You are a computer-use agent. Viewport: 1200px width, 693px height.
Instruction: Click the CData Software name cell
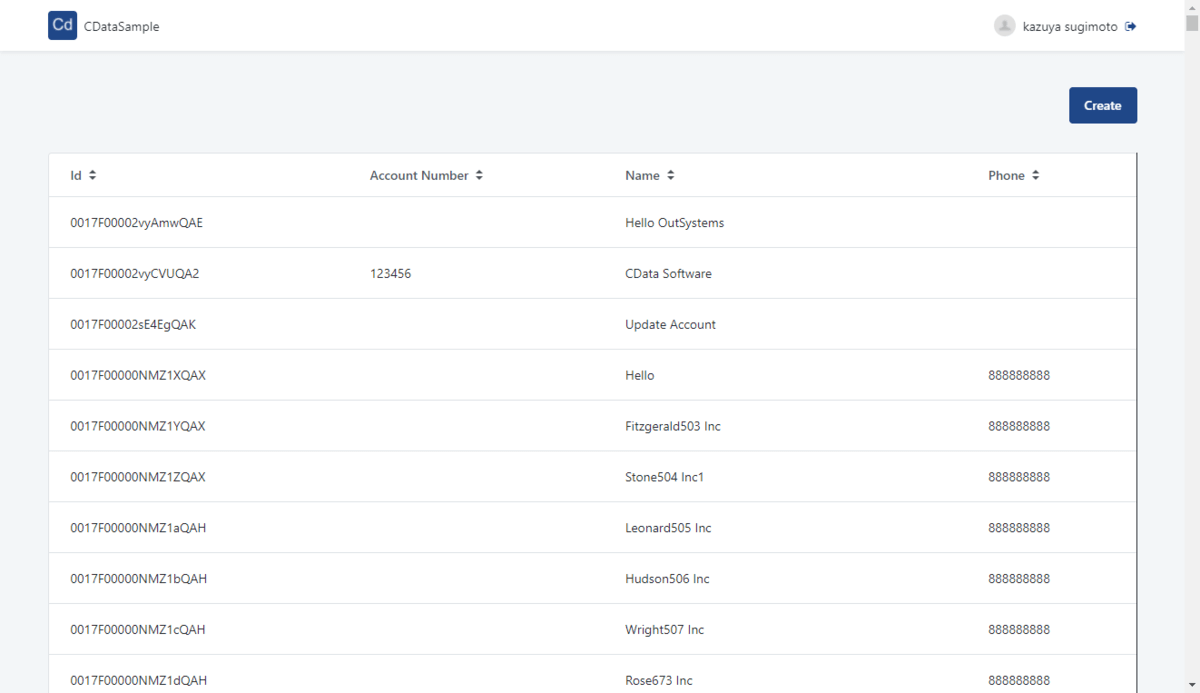point(668,274)
